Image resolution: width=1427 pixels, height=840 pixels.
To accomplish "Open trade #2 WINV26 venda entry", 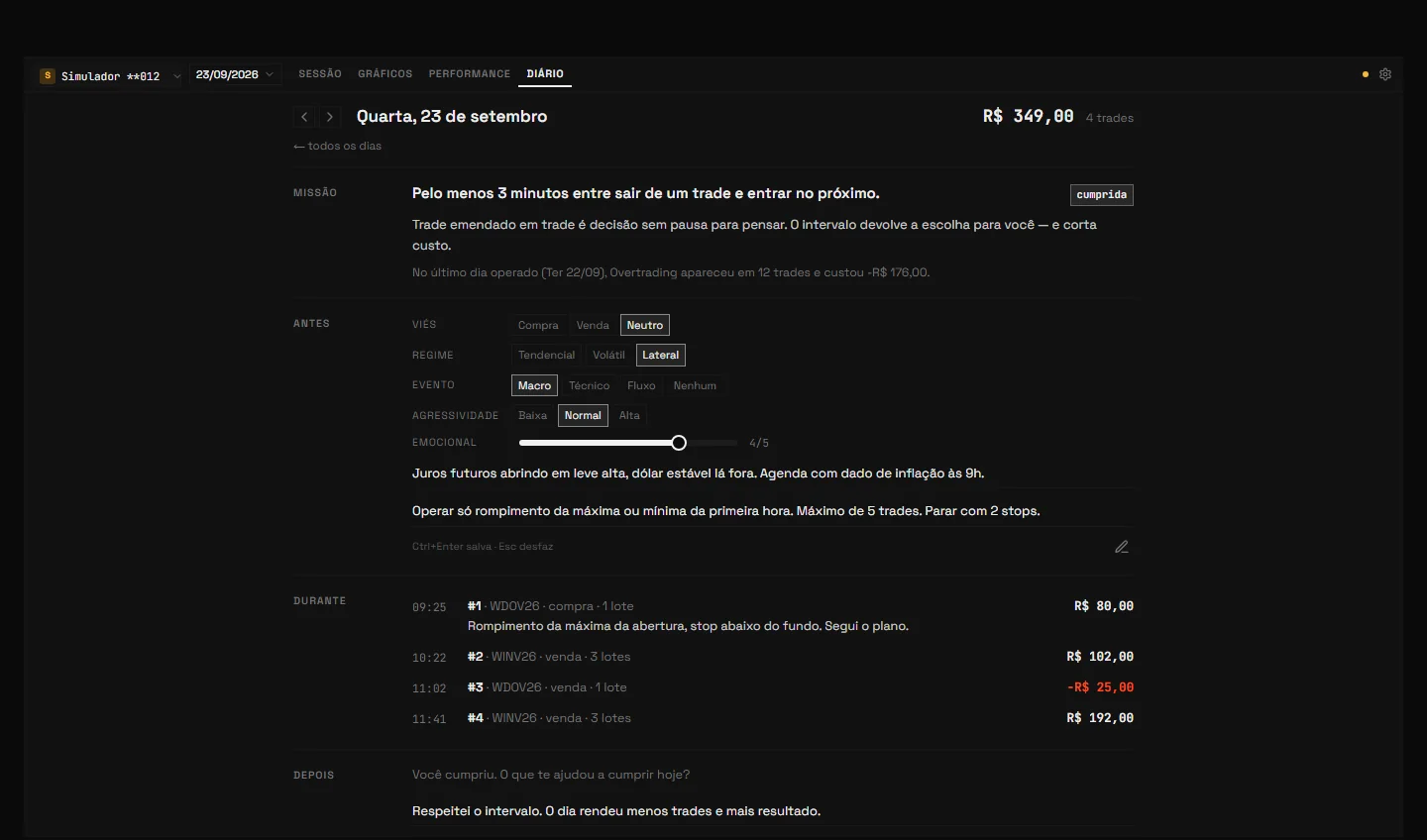I will (773, 657).
